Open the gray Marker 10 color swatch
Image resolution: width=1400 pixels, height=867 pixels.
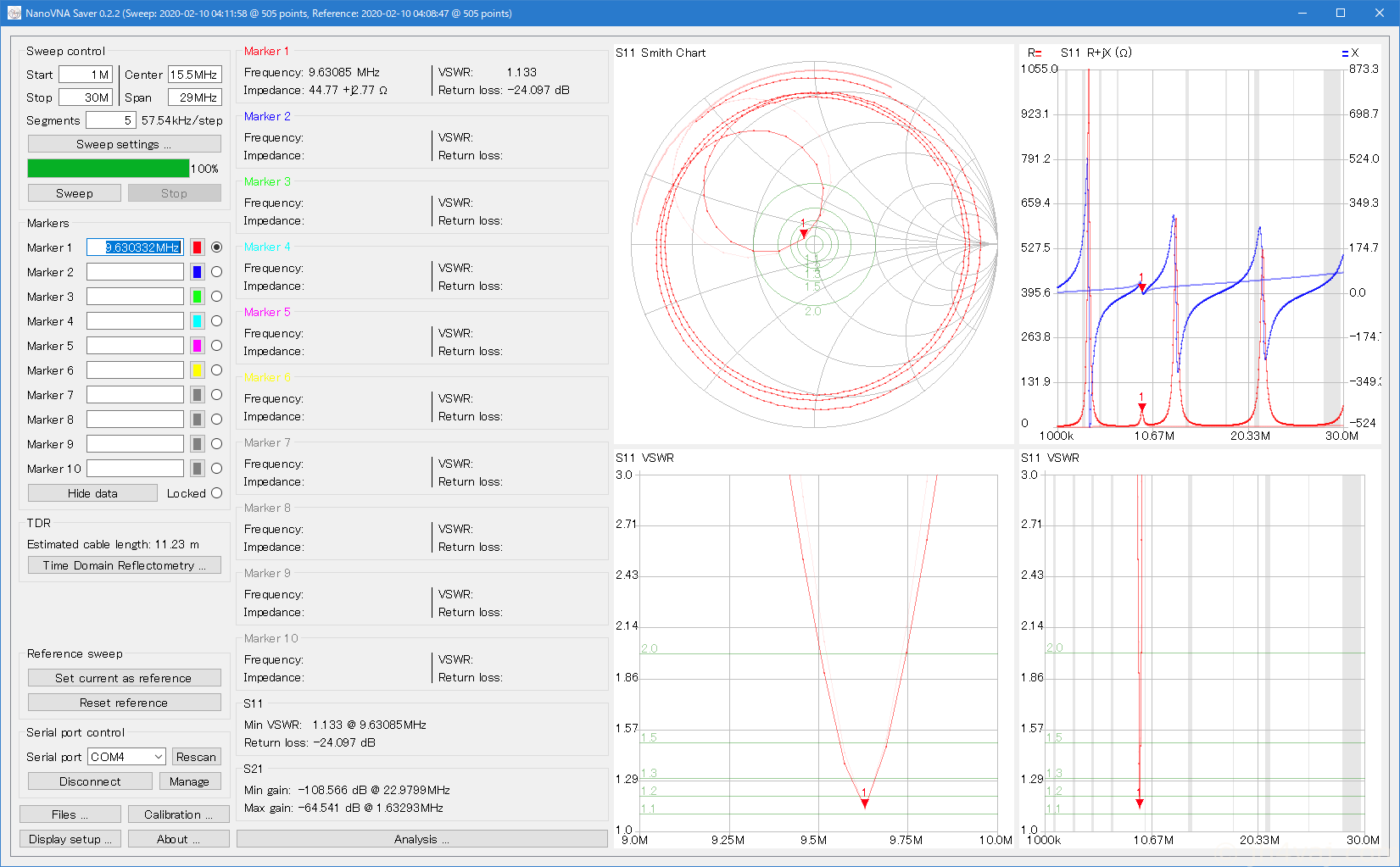pos(197,469)
